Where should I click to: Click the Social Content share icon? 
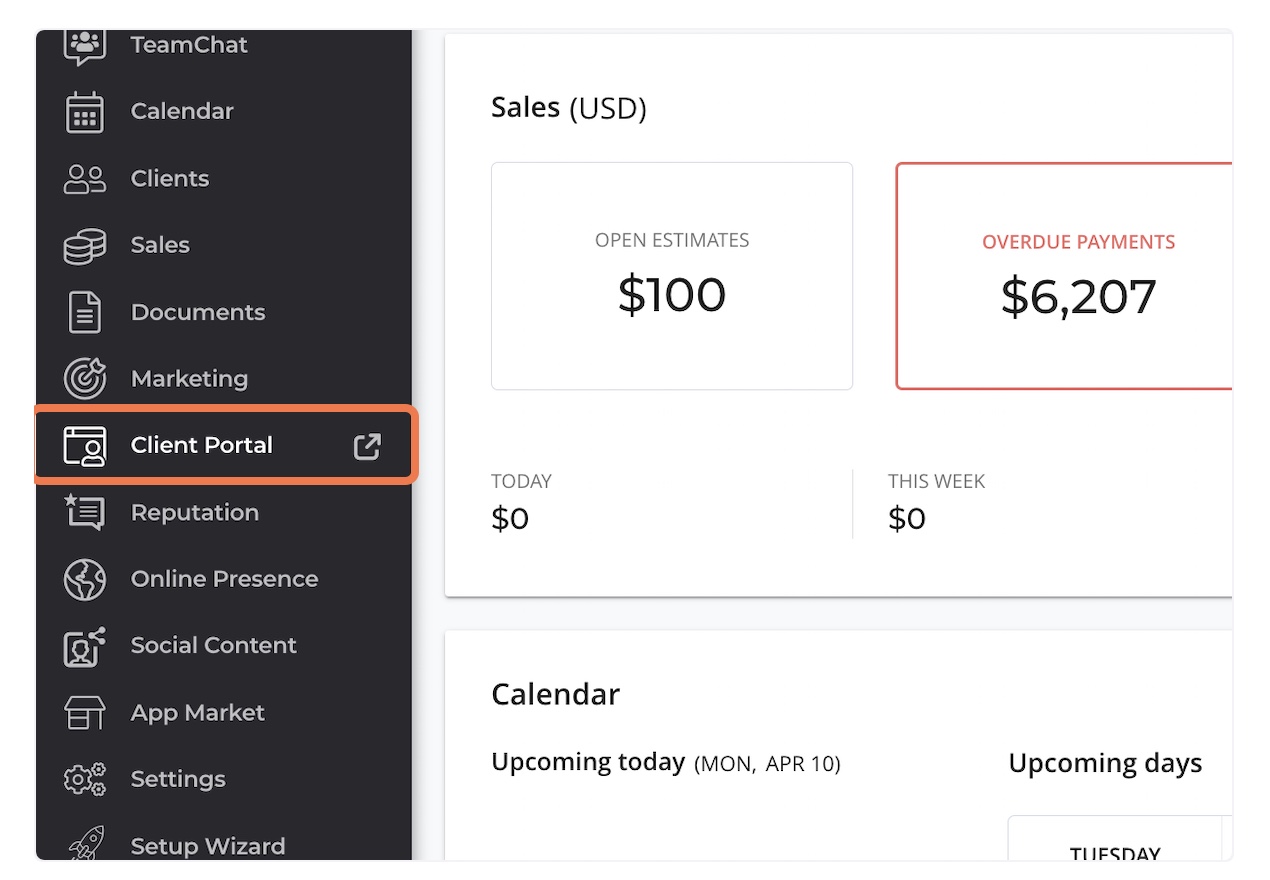coord(84,646)
